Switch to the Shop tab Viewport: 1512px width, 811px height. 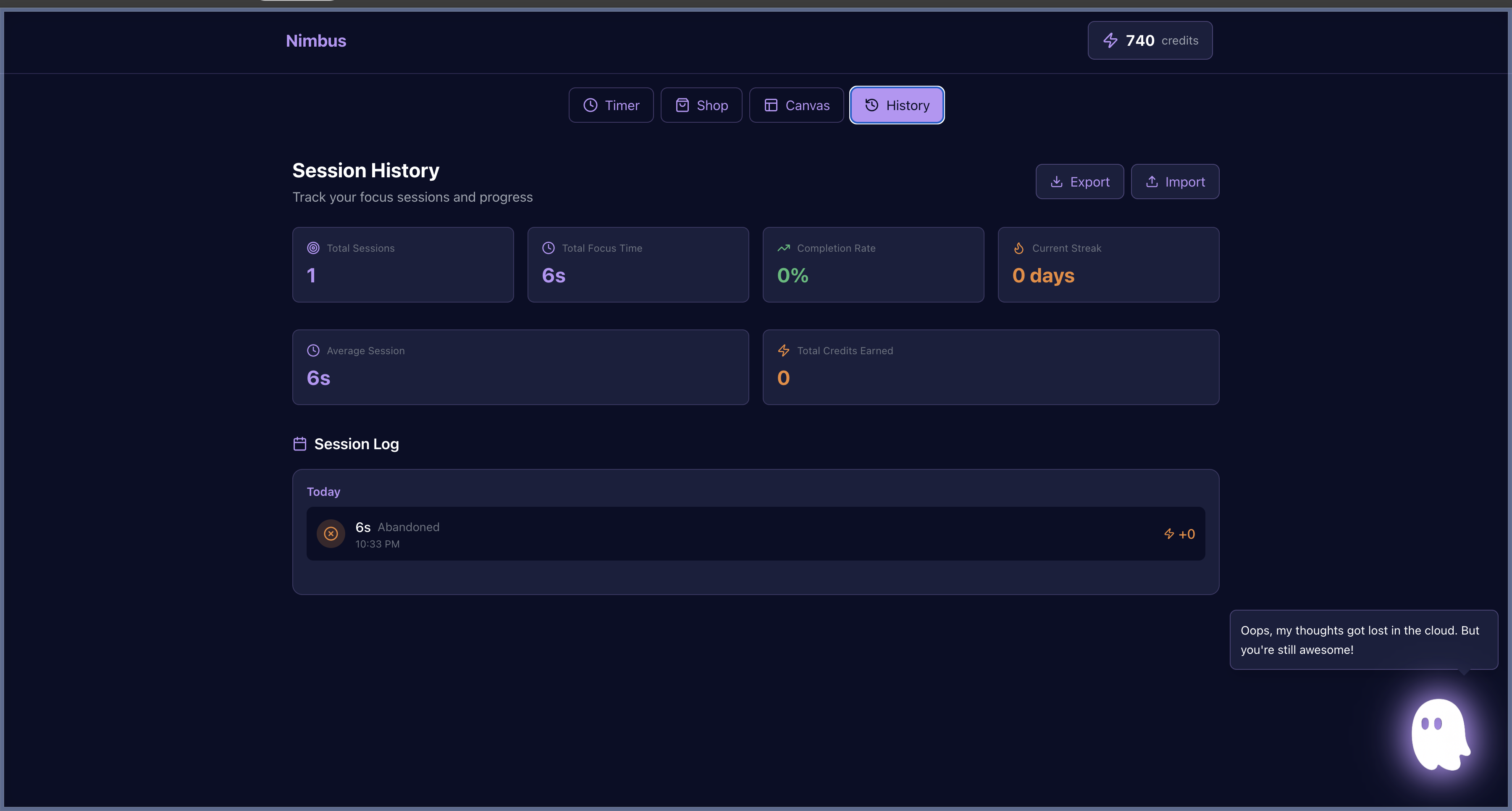tap(701, 105)
